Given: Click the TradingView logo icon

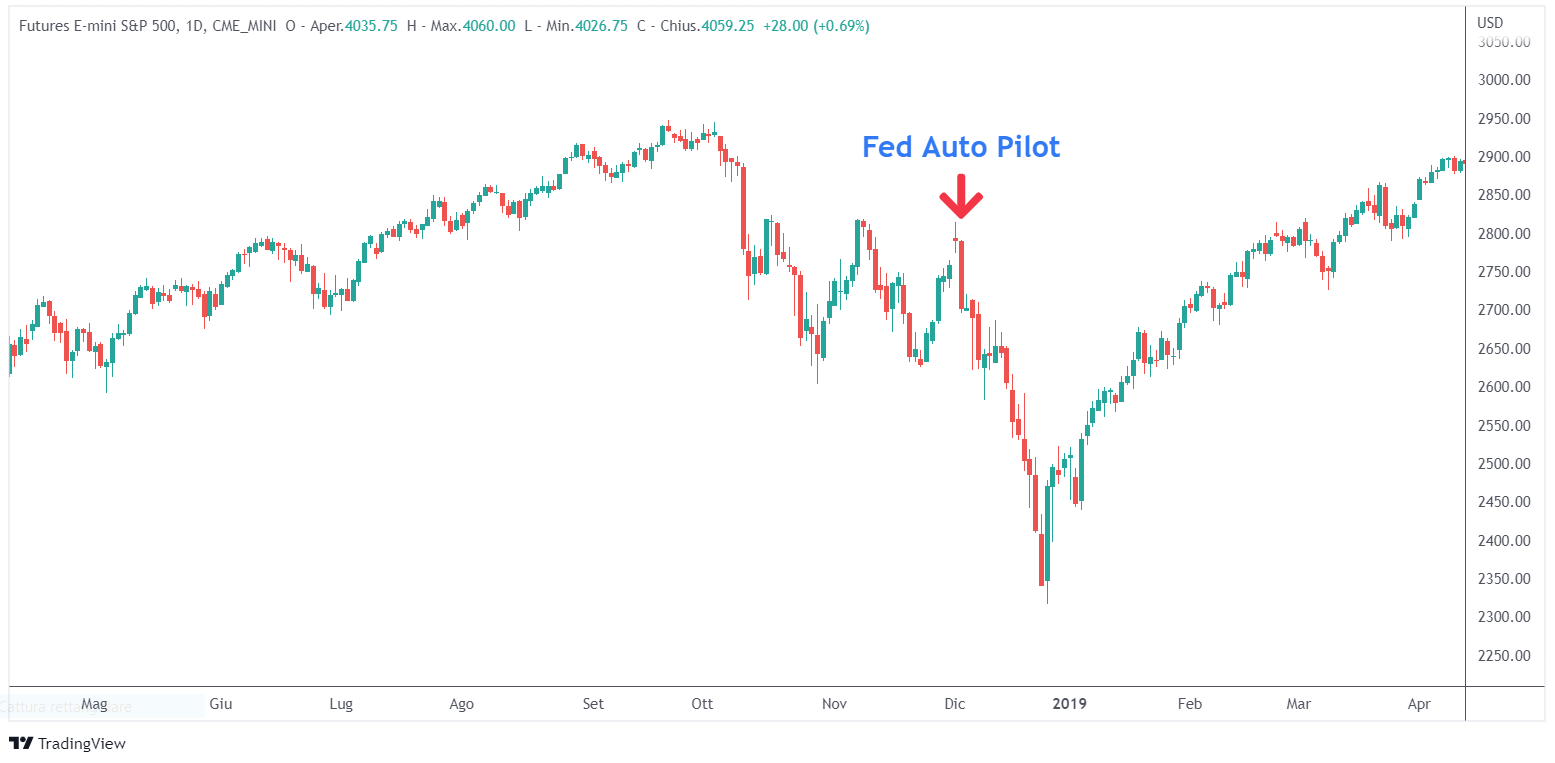Looking at the screenshot, I should pos(21,743).
